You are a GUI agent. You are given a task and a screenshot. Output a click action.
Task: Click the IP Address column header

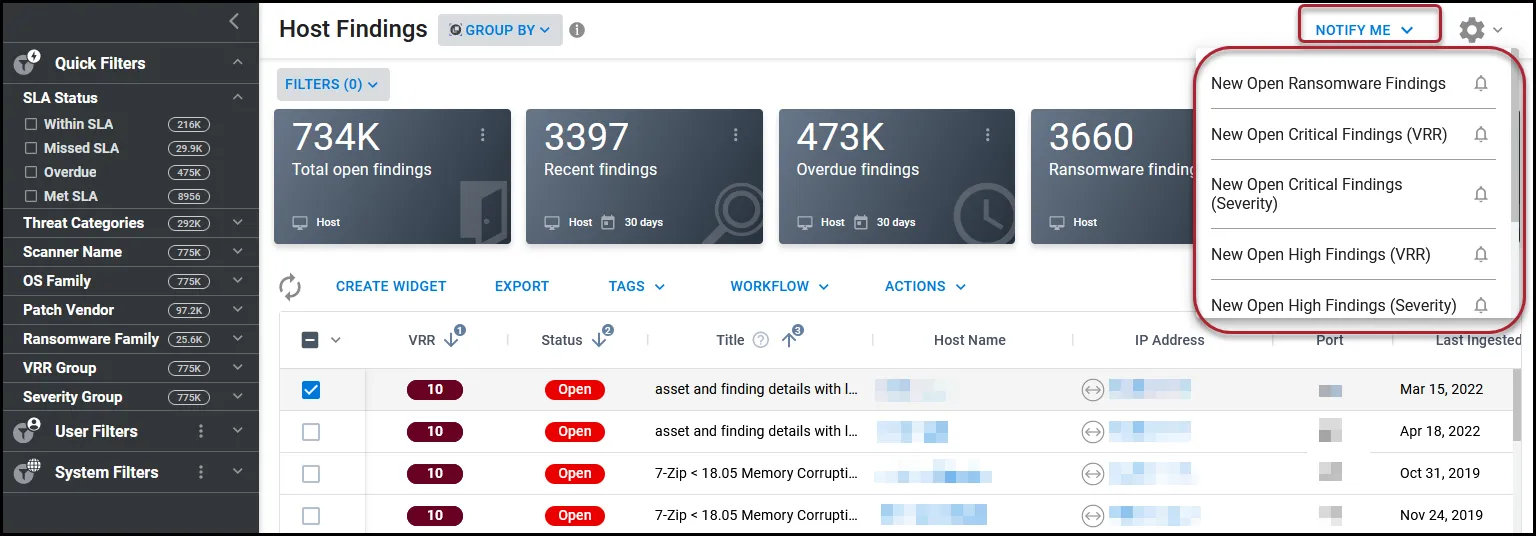tap(1169, 340)
